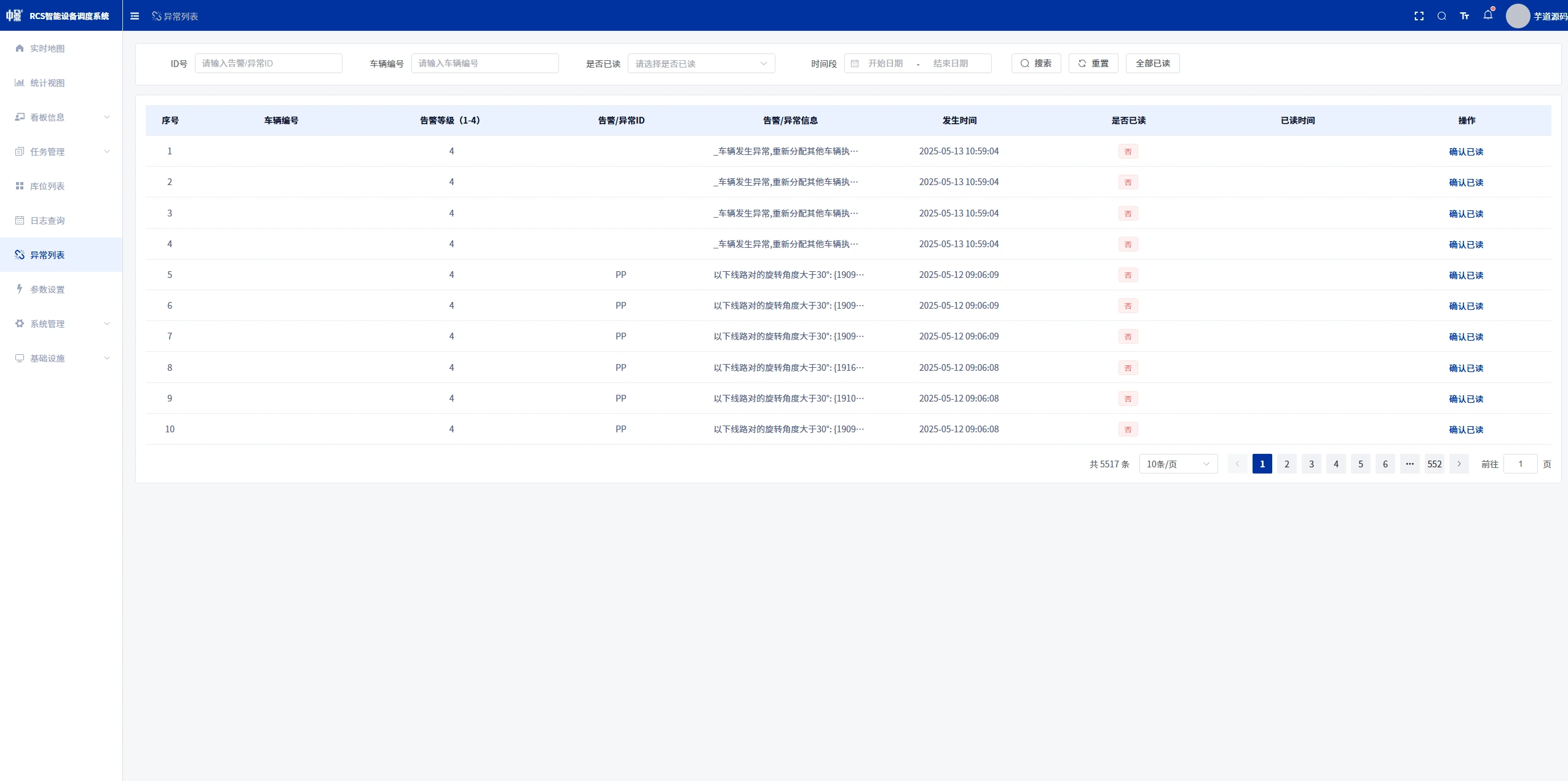Focus the 车辆编号 input field
Image resolution: width=1568 pixels, height=781 pixels.
(x=485, y=63)
